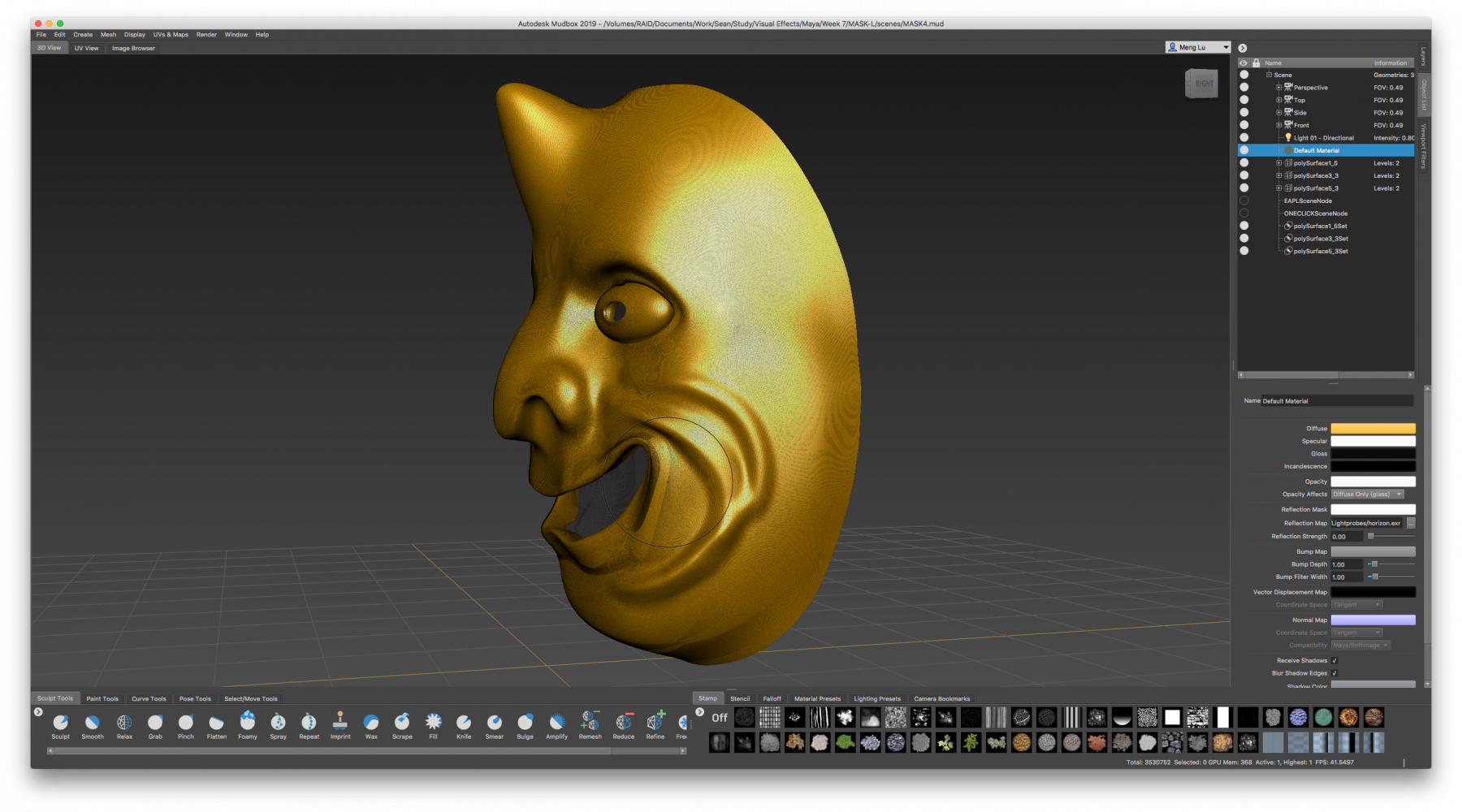The image size is (1462, 812).
Task: Select the Scrape tool
Action: point(402,724)
